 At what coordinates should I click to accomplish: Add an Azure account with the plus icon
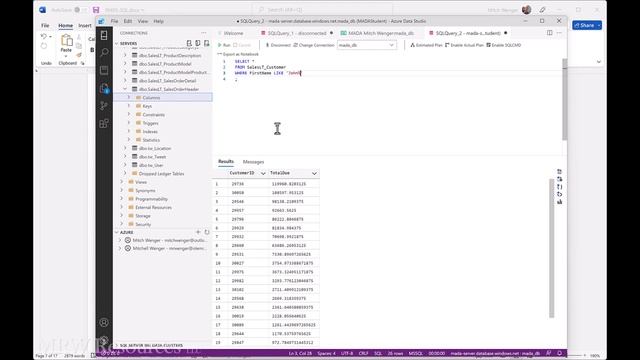click(x=198, y=232)
